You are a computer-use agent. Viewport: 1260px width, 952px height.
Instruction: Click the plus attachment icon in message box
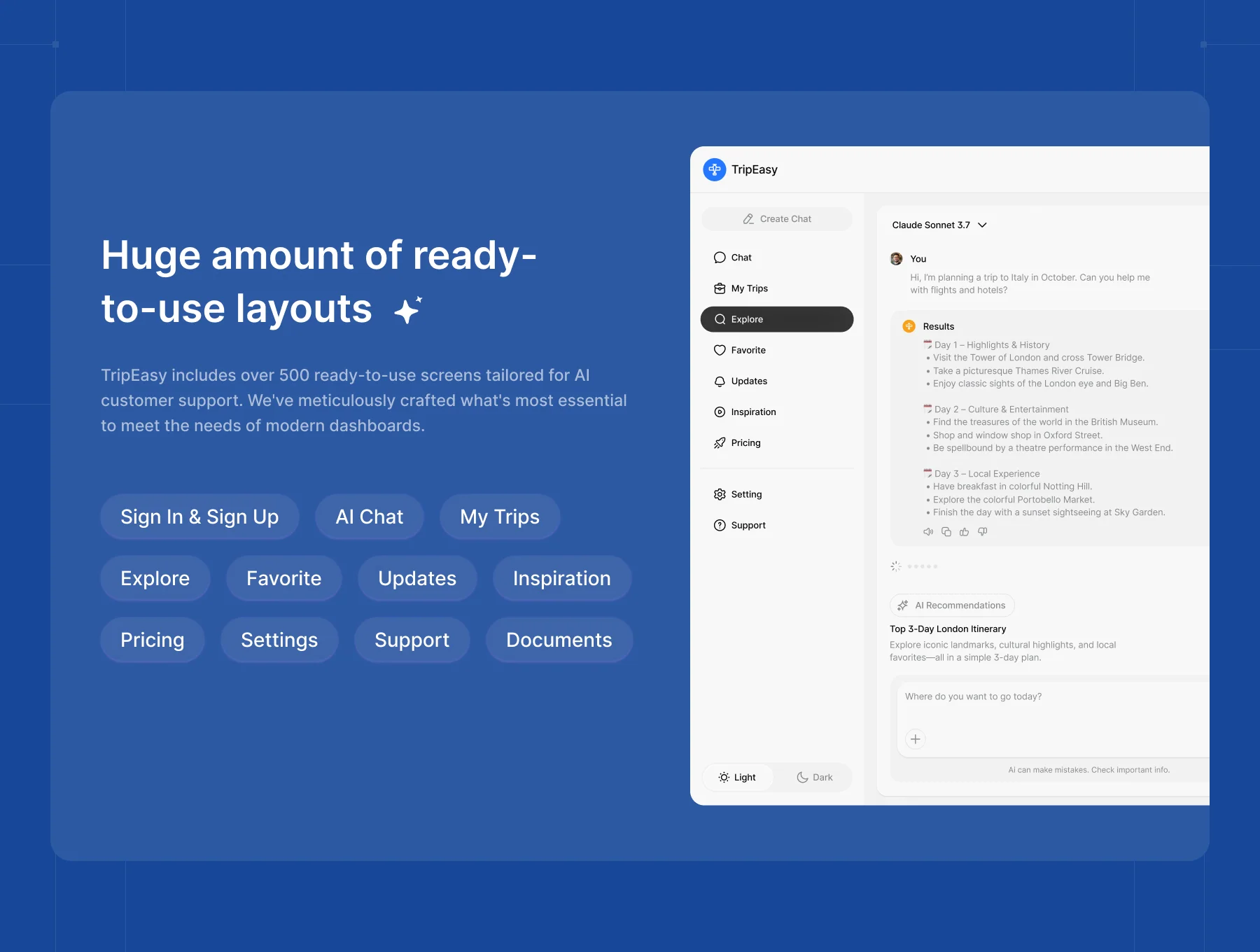point(915,739)
